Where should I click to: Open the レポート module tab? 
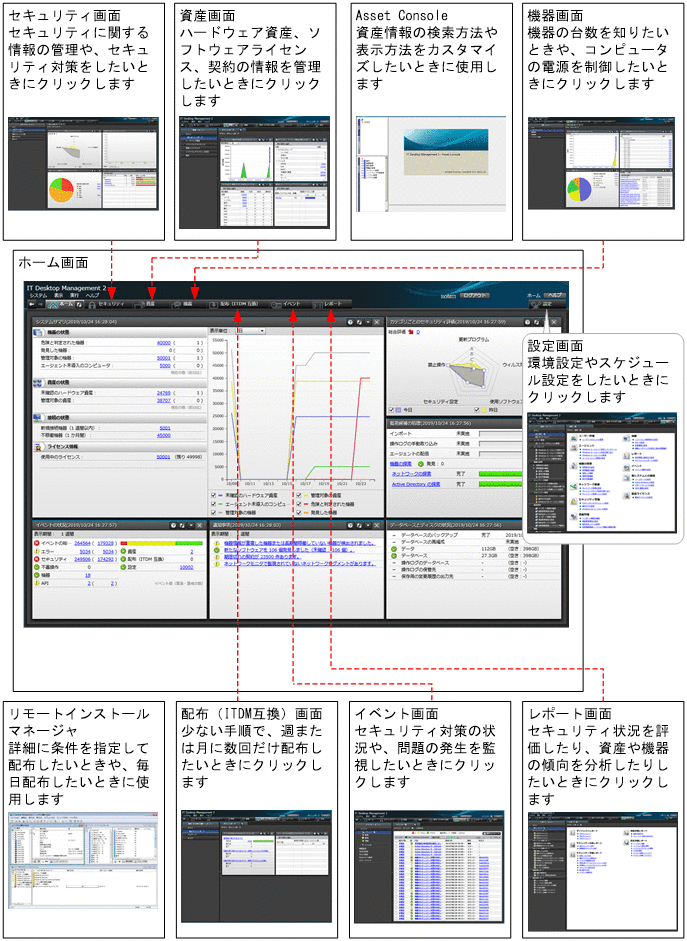point(333,304)
